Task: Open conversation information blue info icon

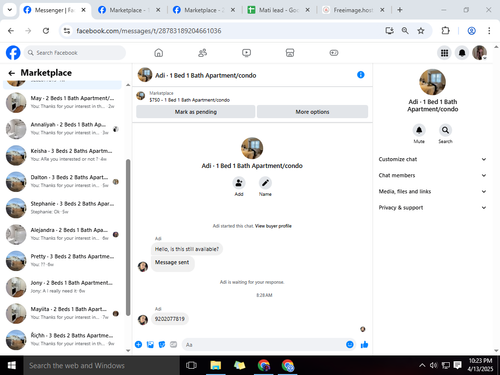Action: click(x=361, y=75)
